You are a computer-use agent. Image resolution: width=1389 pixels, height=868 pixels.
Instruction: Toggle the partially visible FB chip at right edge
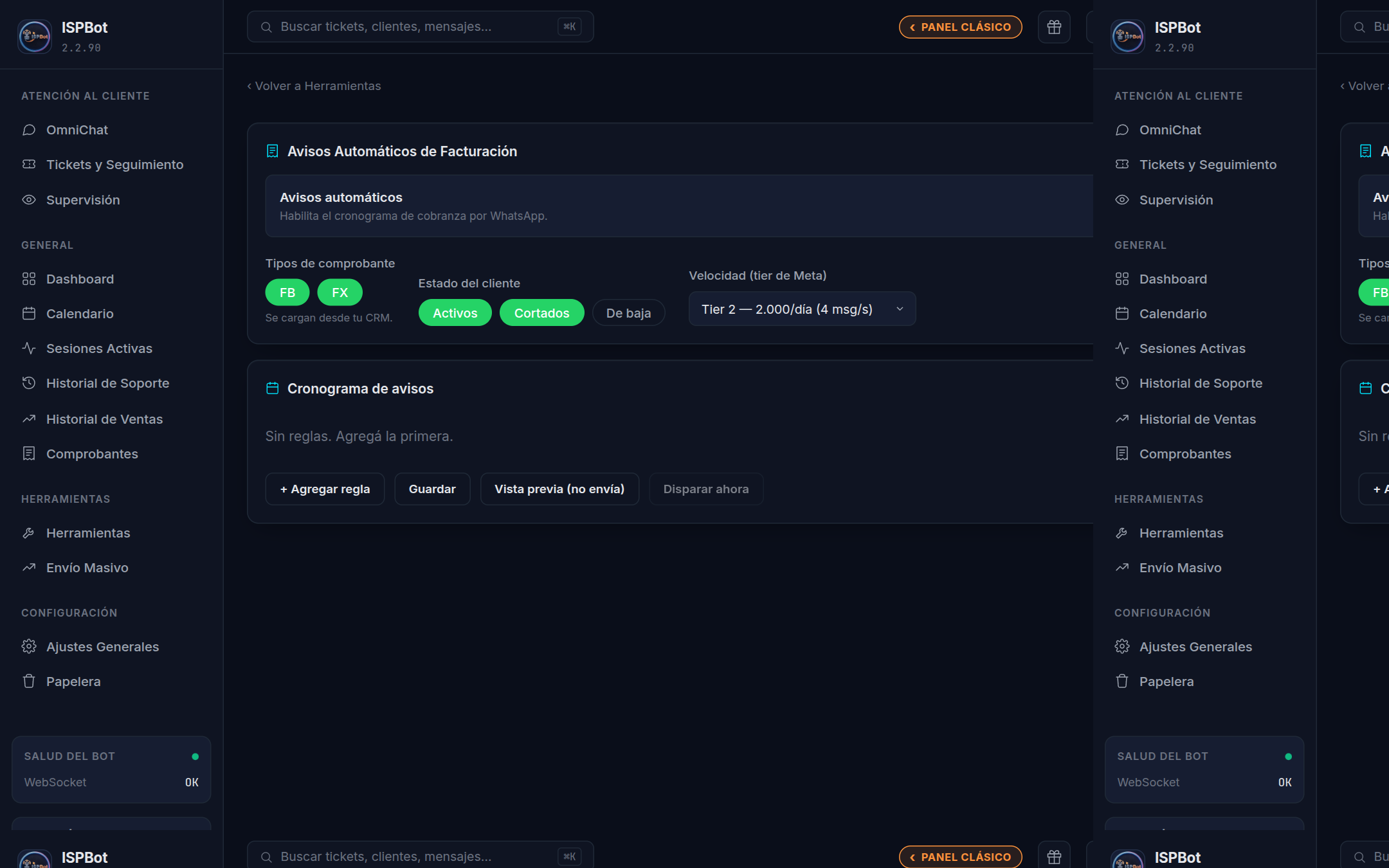[1374, 293]
